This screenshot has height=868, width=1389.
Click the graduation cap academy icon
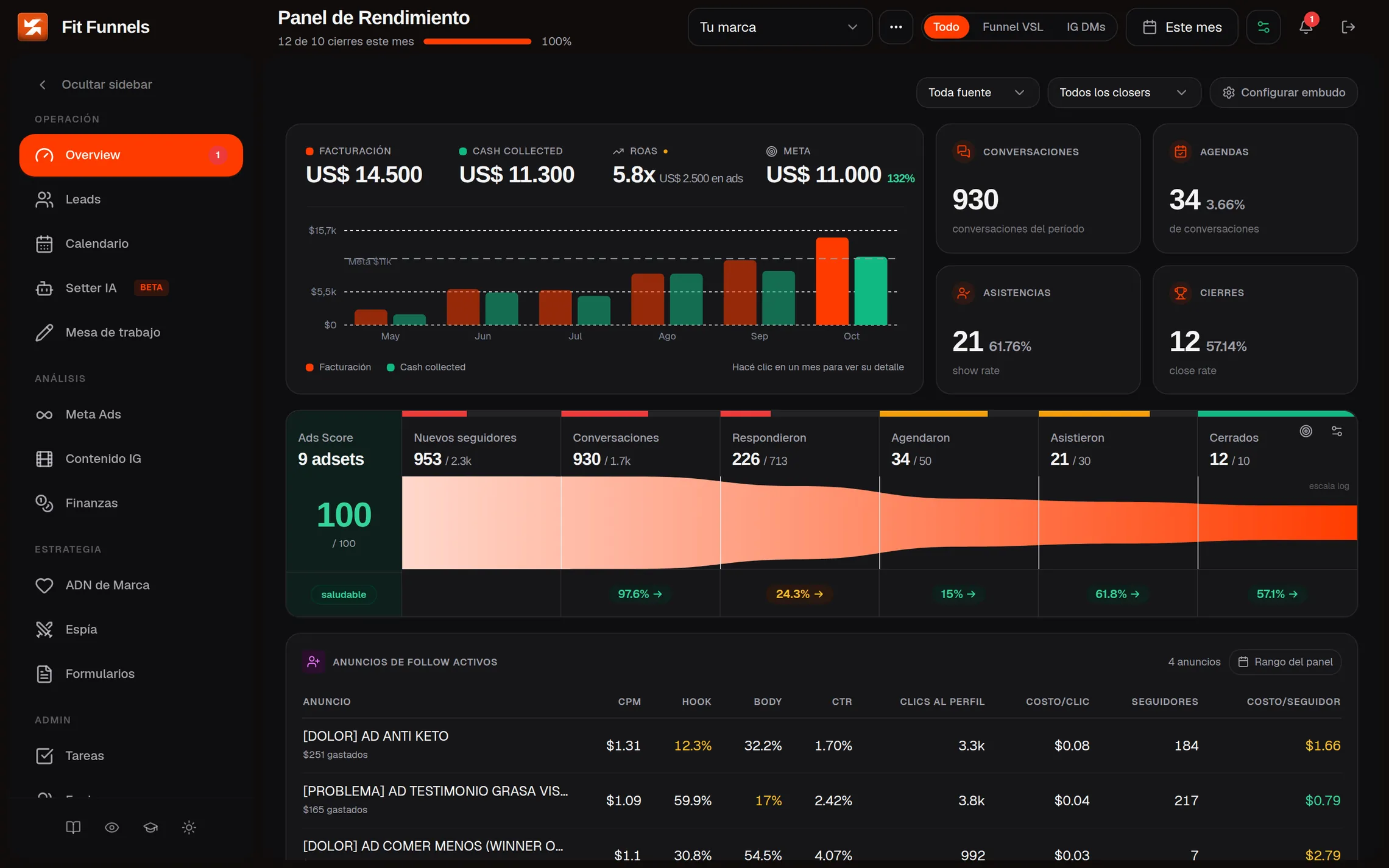(150, 827)
